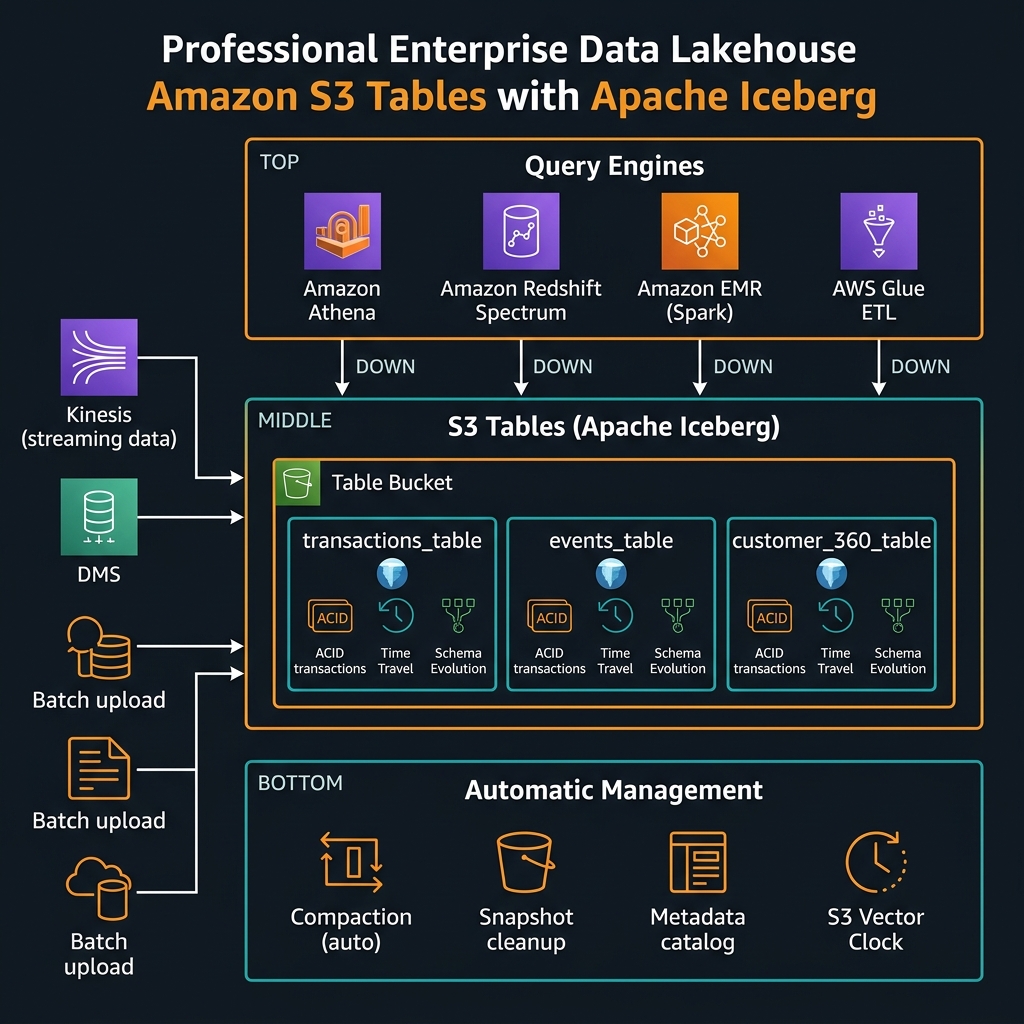Viewport: 1024px width, 1024px height.
Task: Select the Amazon Athena icon
Action: [x=343, y=232]
